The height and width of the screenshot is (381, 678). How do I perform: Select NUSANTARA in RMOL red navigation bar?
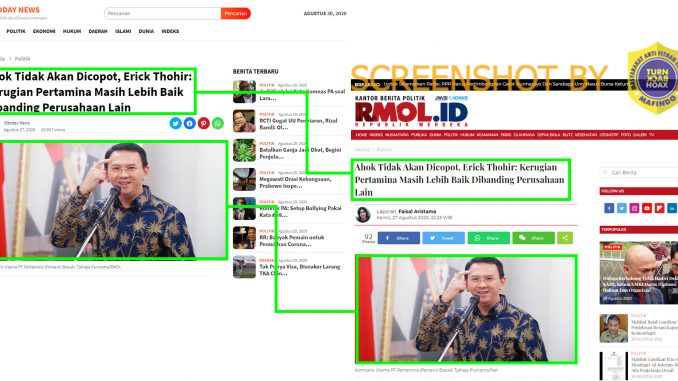[397, 135]
